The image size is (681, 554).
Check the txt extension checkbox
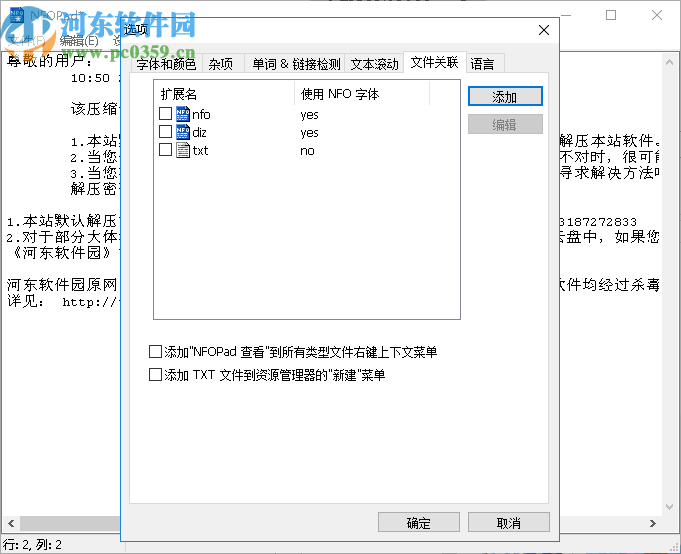click(165, 150)
